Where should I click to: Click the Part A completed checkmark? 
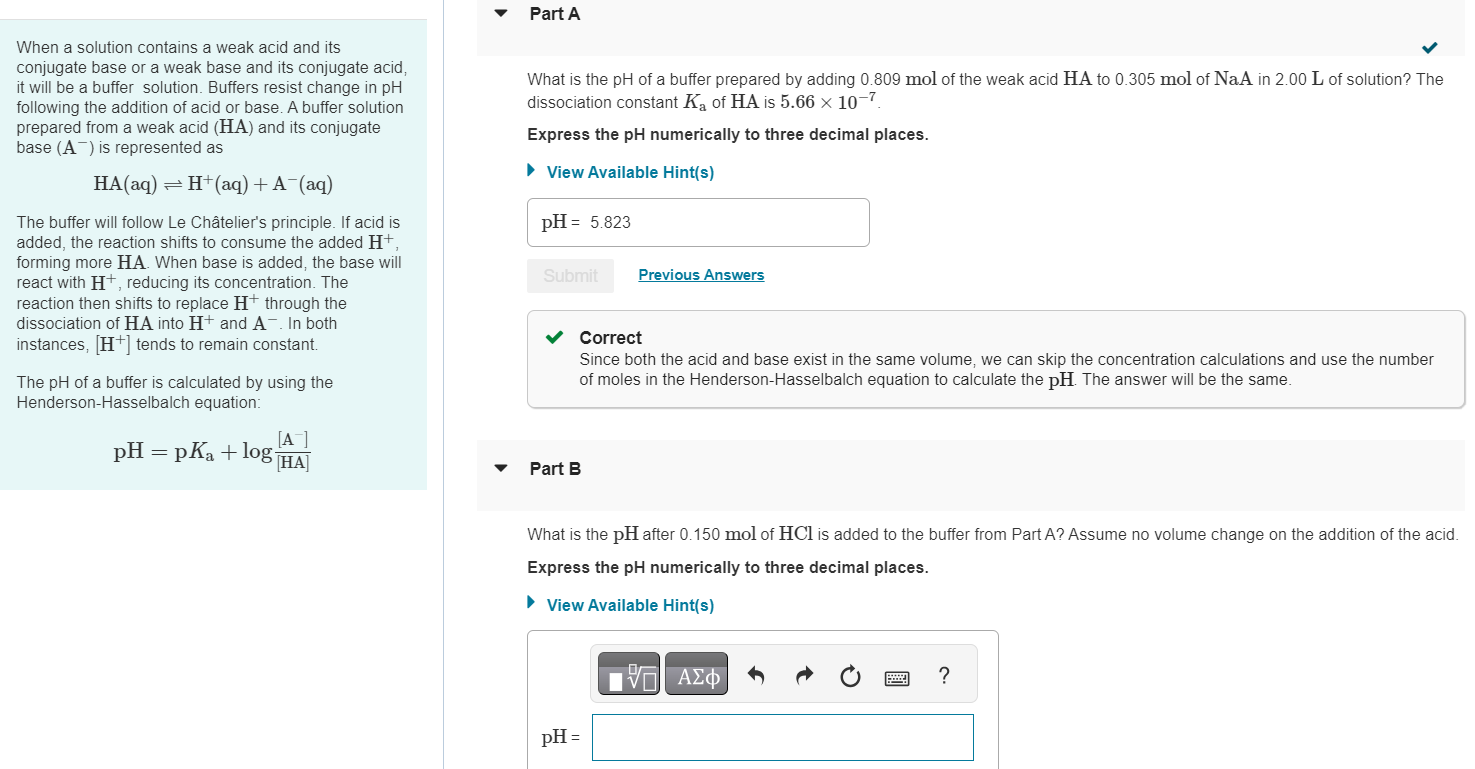tap(1430, 47)
